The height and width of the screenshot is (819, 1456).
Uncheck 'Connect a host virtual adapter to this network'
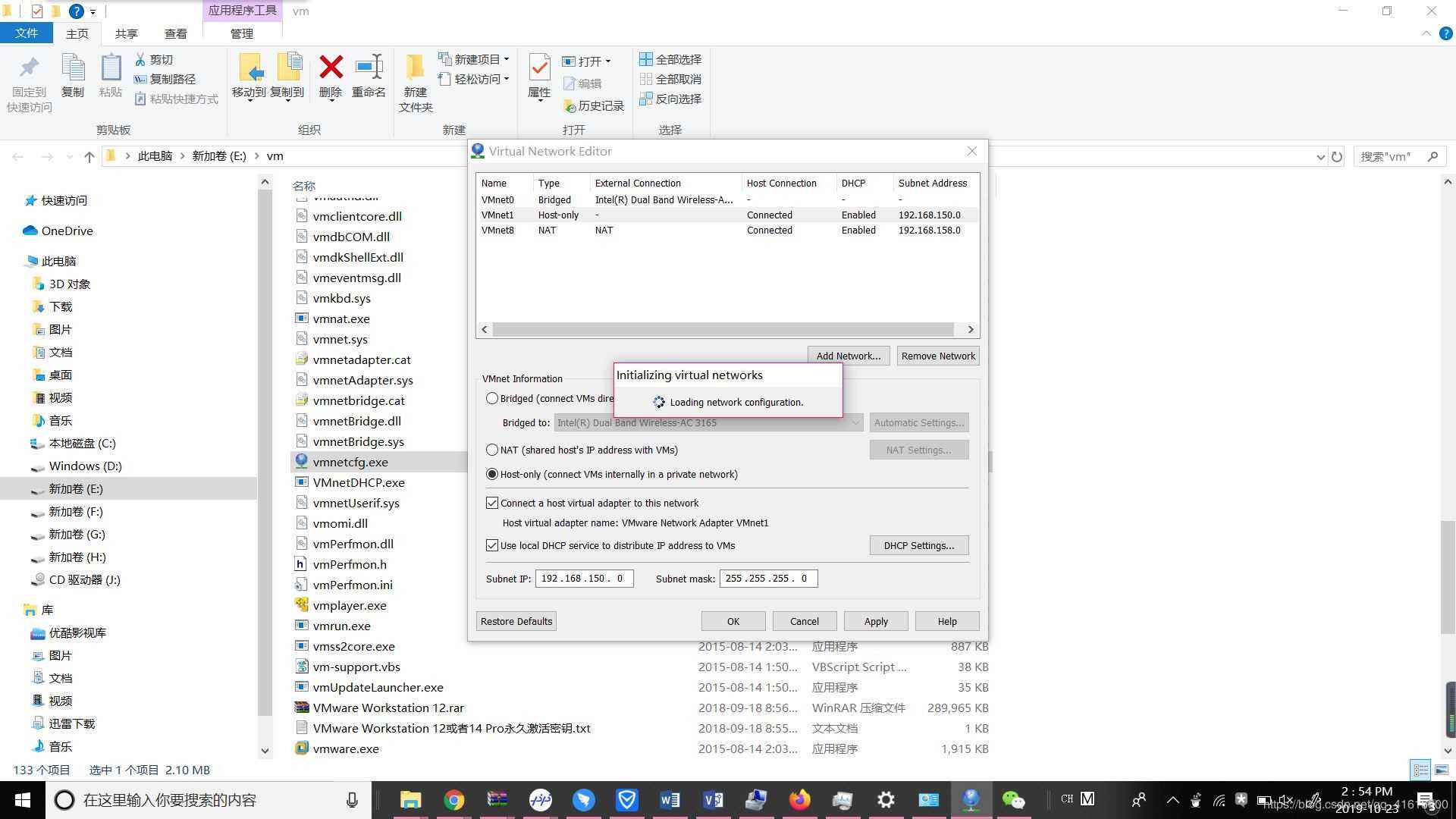492,502
